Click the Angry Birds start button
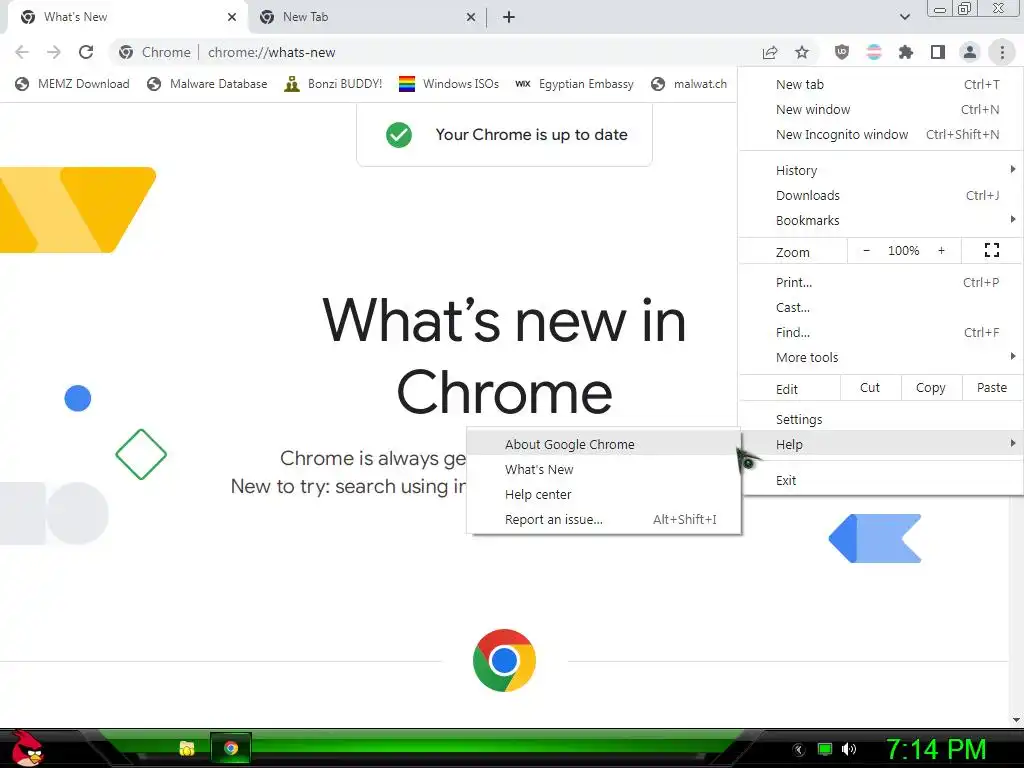This screenshot has width=1024, height=768. click(x=27, y=748)
